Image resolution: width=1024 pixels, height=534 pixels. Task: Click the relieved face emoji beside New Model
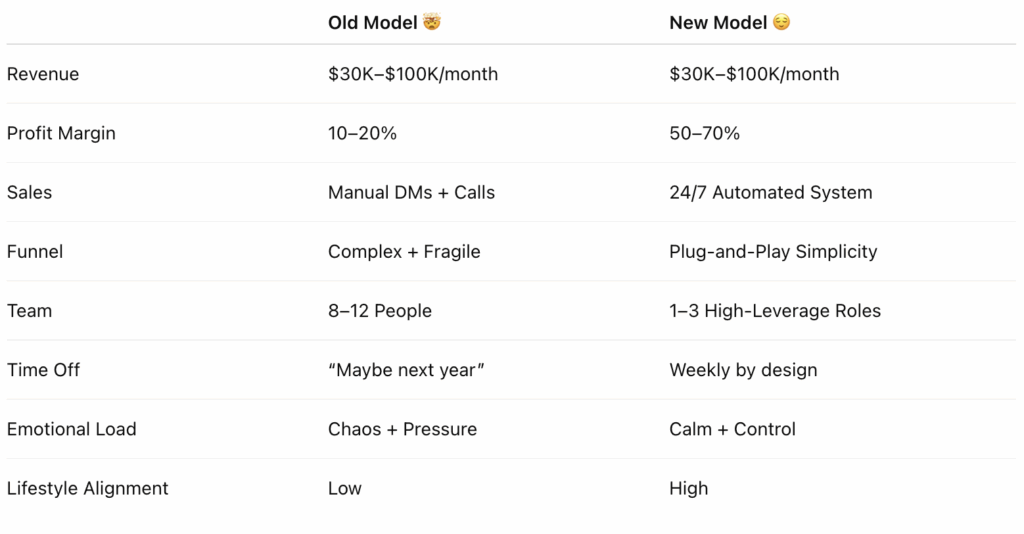[781, 22]
